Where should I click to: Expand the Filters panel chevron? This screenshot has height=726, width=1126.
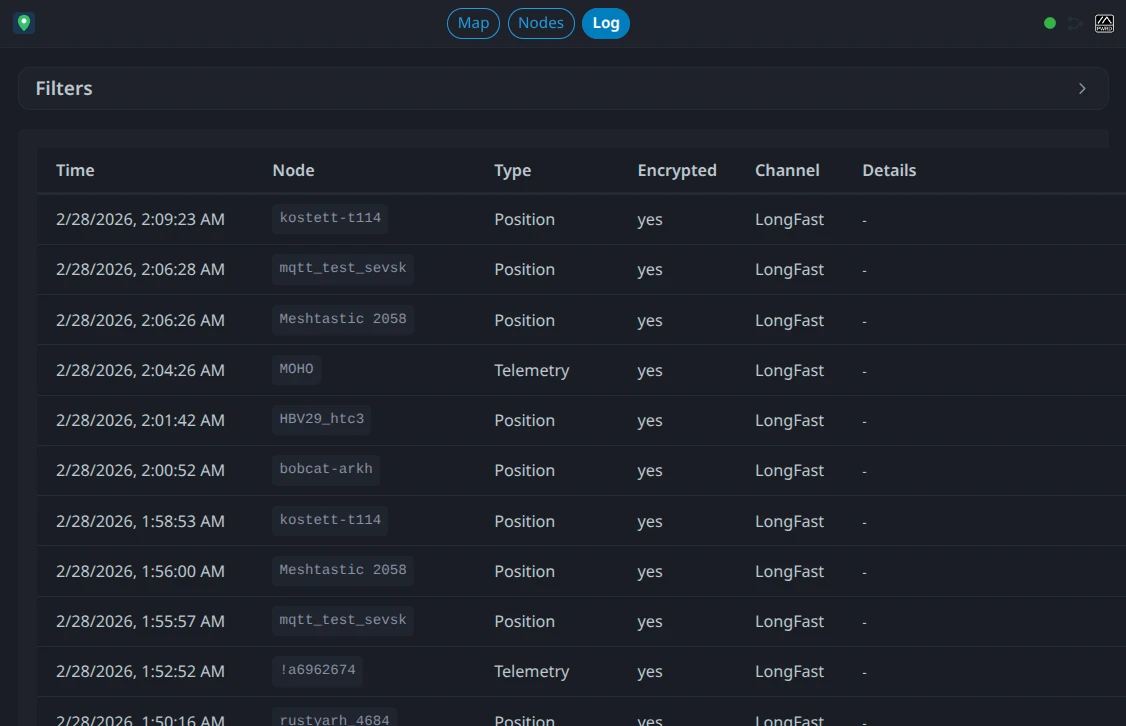point(1081,88)
